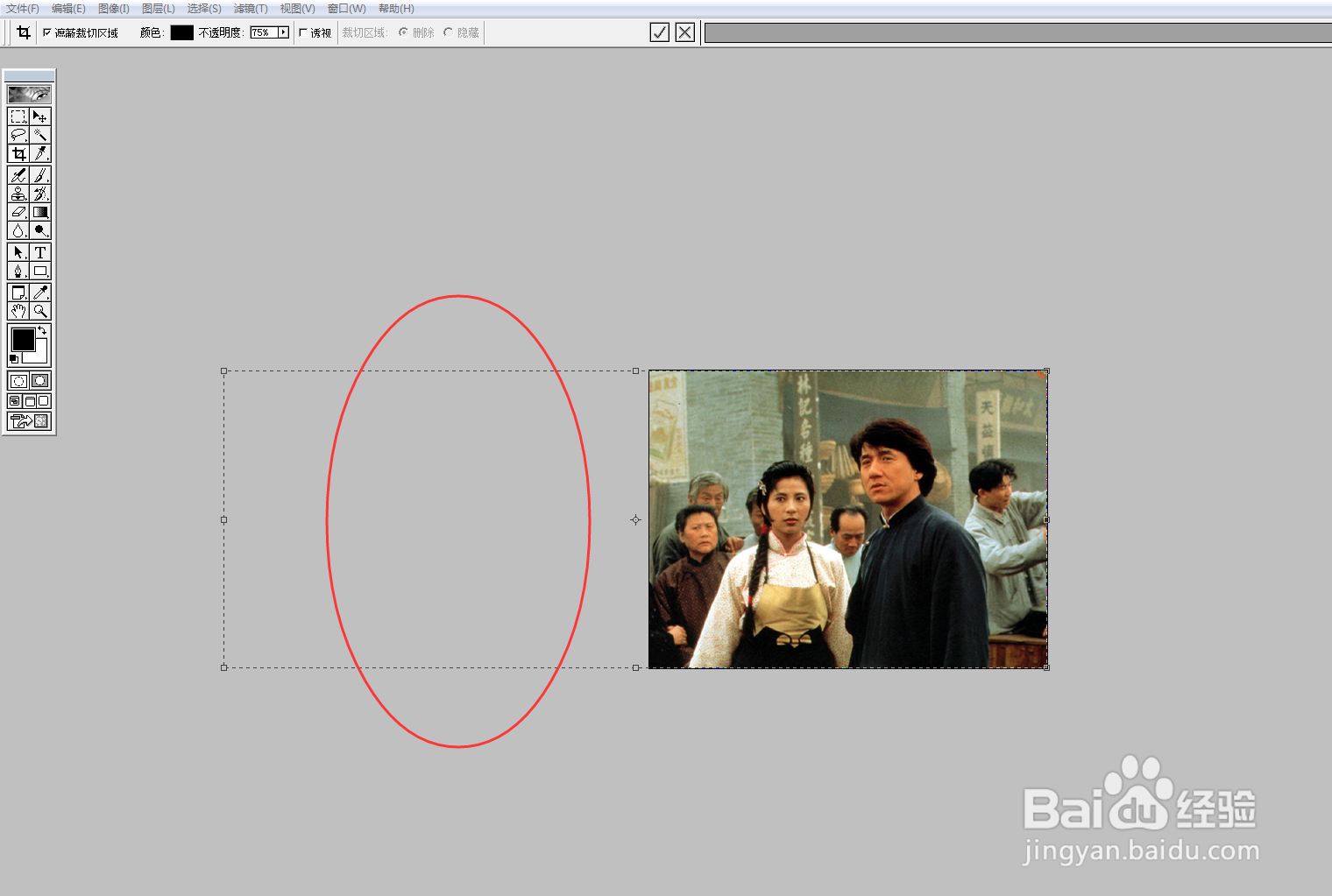Open the 不透明度 slider arrow
This screenshot has width=1332, height=896.
283,32
